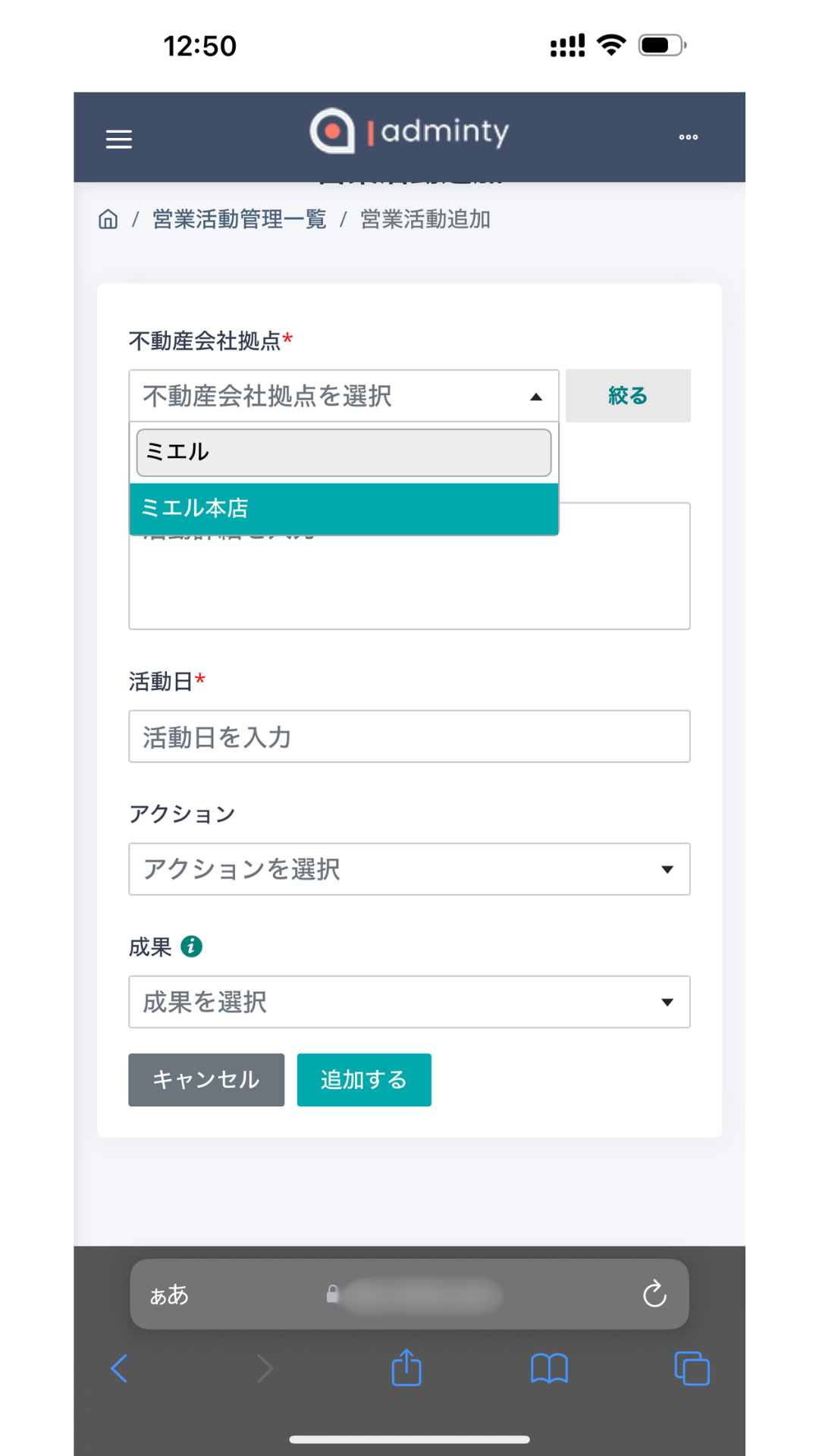Click the 成果 info icon
Screen dimensions: 819x1456
click(x=191, y=946)
